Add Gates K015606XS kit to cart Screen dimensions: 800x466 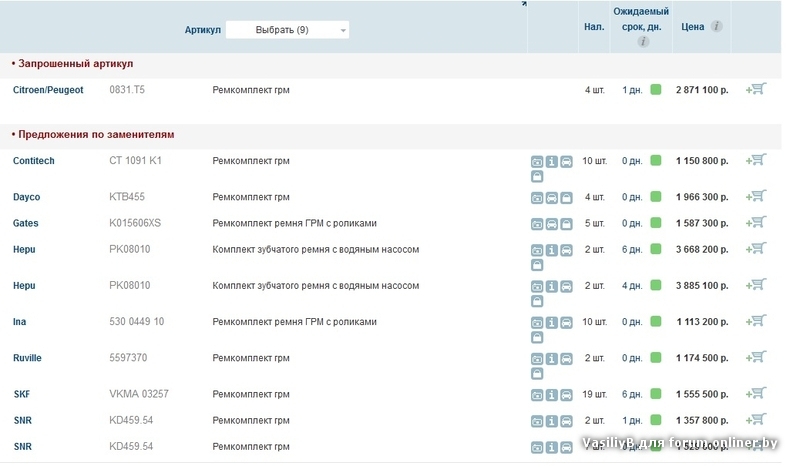coord(756,222)
